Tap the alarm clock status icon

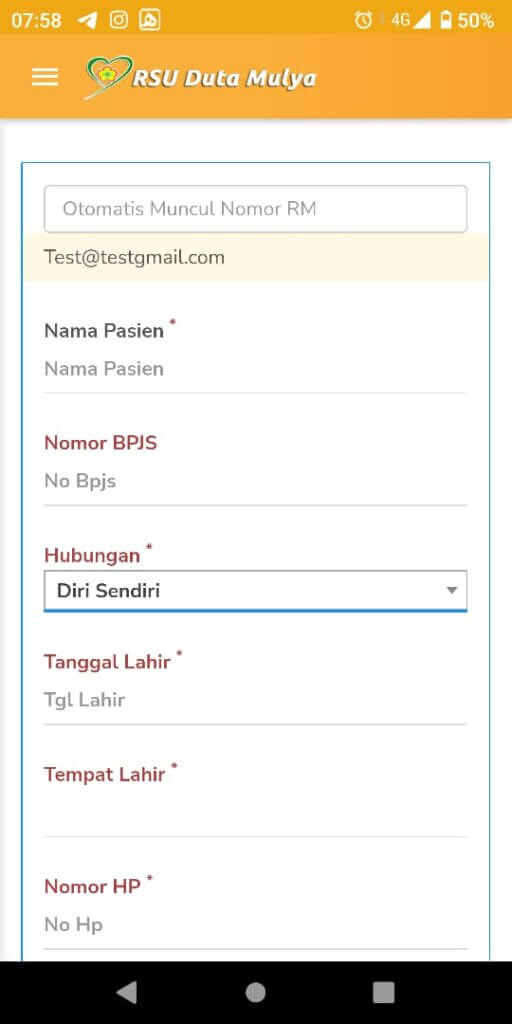pos(363,20)
